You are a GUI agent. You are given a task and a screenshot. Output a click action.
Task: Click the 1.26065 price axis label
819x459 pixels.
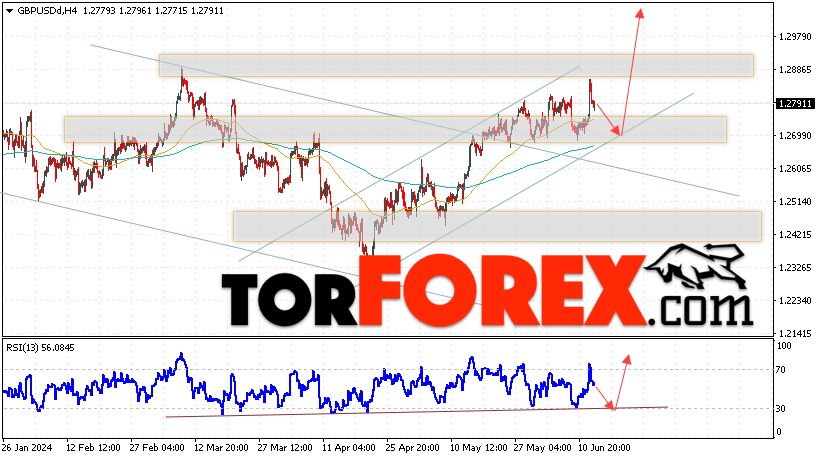(795, 169)
